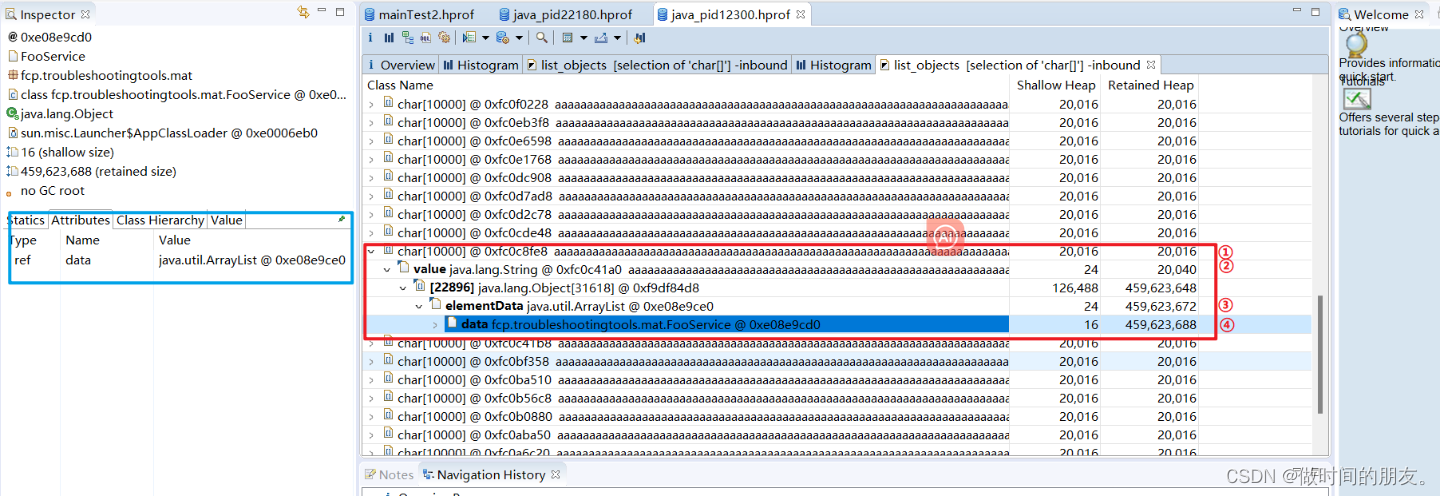Open the query browser database icon
The height and width of the screenshot is (496, 1440).
click(503, 37)
